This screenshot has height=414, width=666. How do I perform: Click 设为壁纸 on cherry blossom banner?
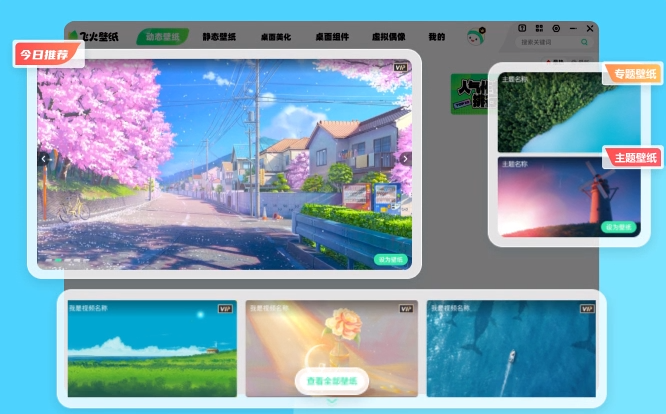[391, 259]
